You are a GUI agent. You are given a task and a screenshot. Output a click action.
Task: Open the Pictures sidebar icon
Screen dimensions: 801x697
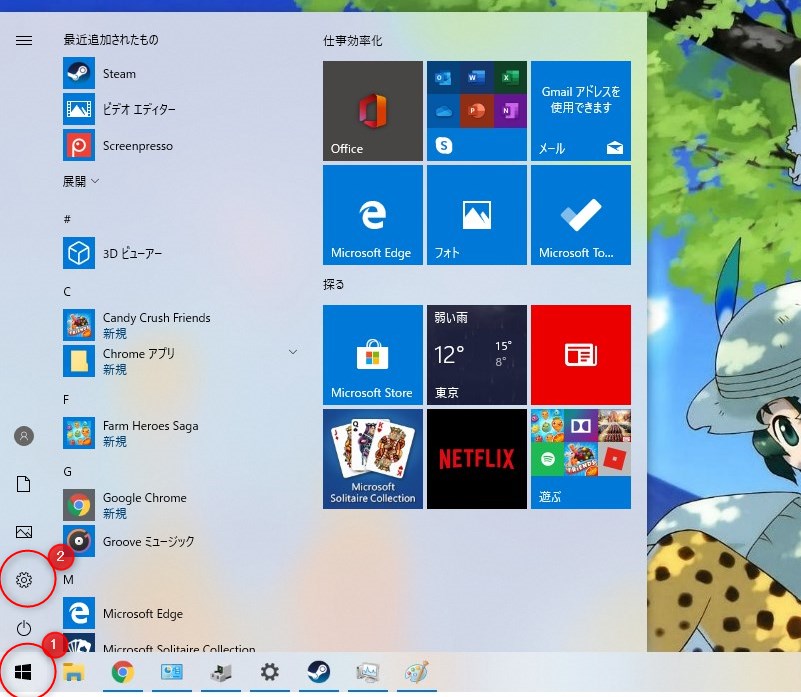click(24, 532)
